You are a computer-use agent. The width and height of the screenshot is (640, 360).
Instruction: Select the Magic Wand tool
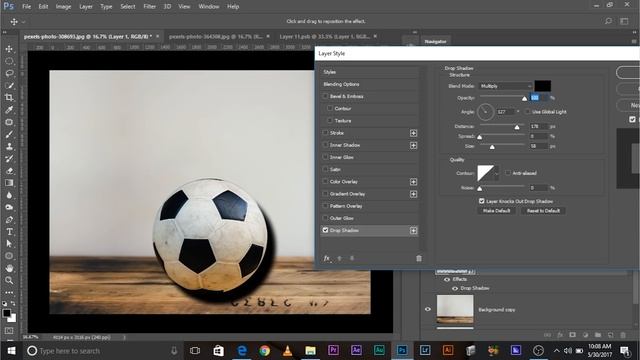pyautogui.click(x=9, y=86)
